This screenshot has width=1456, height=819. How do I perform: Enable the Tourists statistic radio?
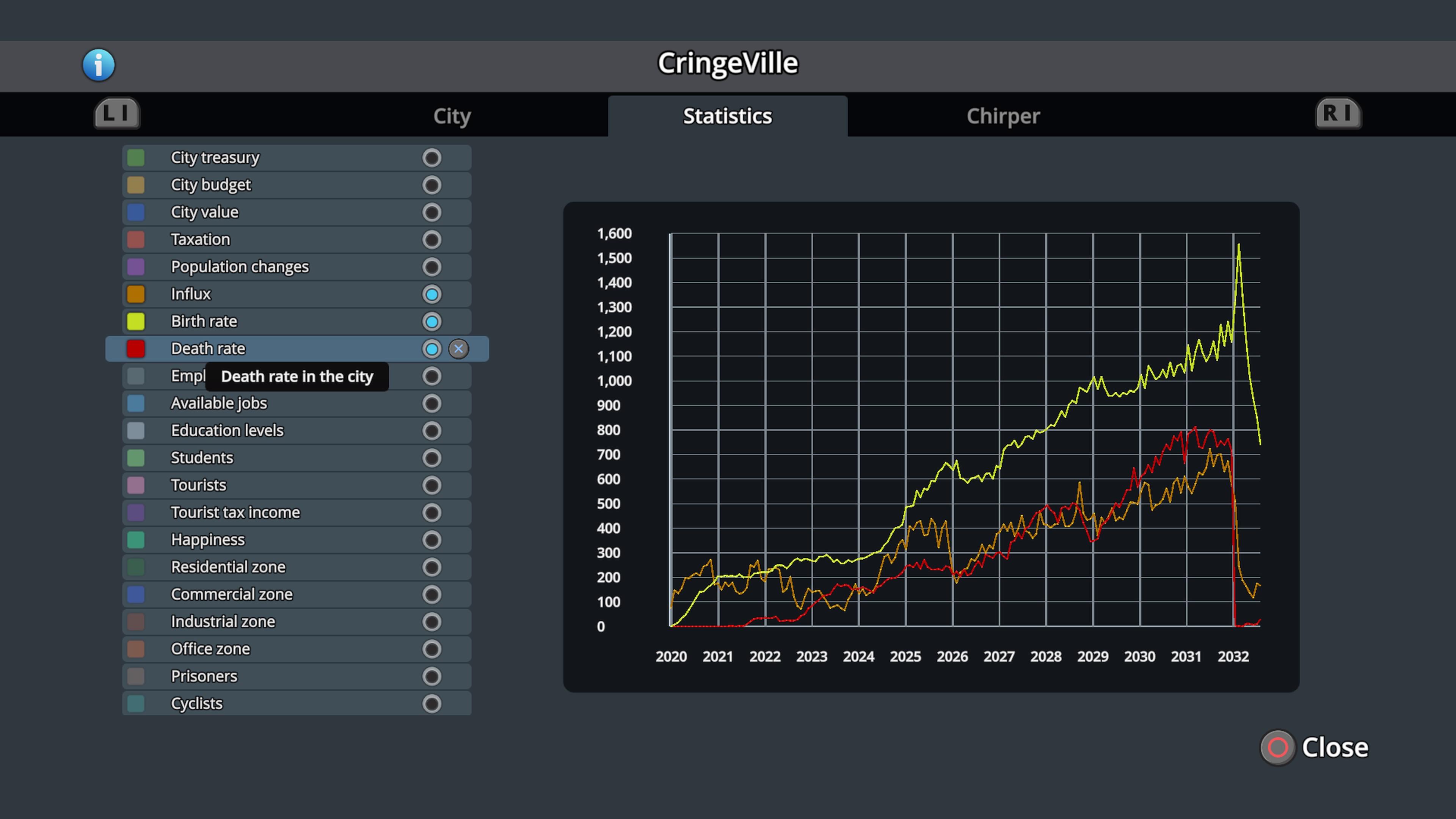431,485
